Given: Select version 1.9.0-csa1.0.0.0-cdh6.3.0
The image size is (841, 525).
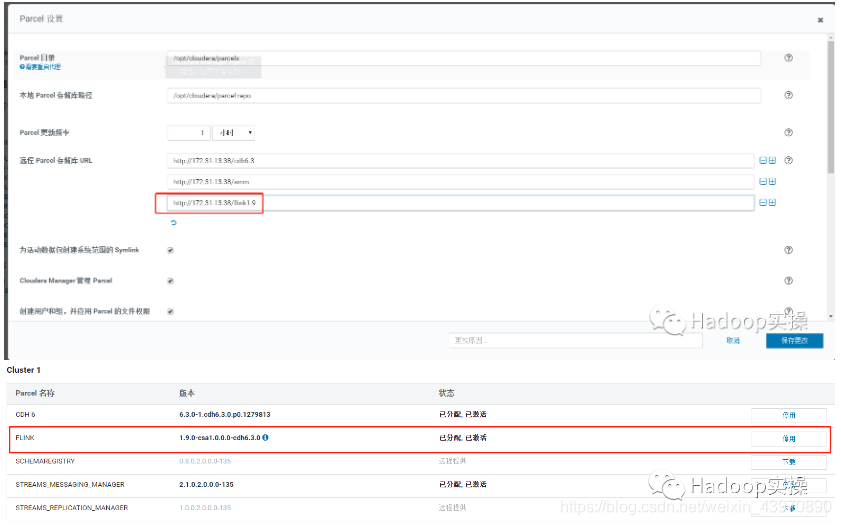Looking at the screenshot, I should [220, 438].
